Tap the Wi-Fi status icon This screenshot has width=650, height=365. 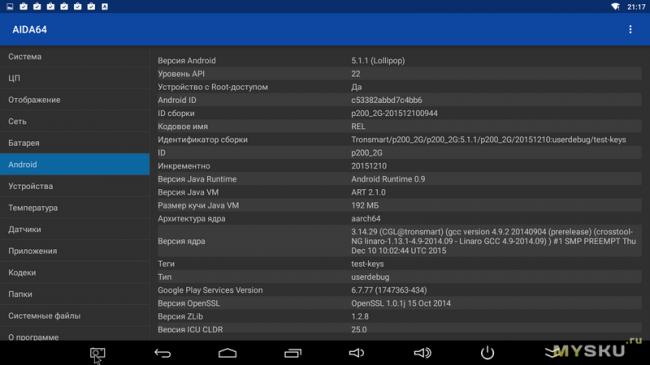coord(615,6)
